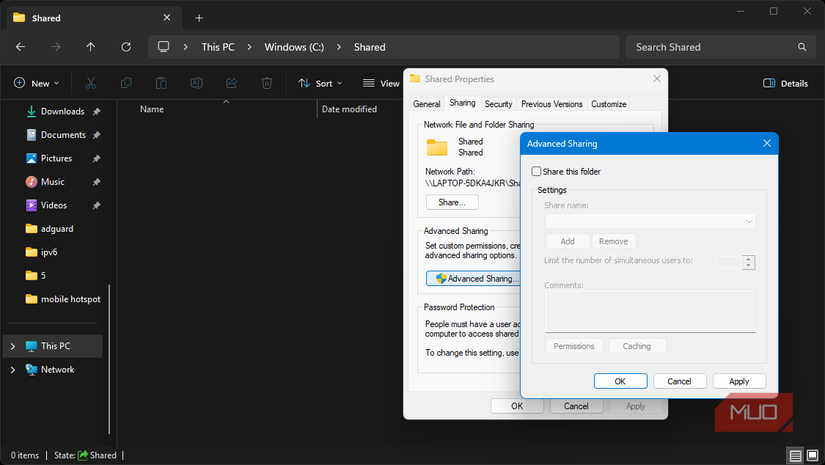Check the Share this folder checkbox
The image size is (825, 465).
(536, 171)
